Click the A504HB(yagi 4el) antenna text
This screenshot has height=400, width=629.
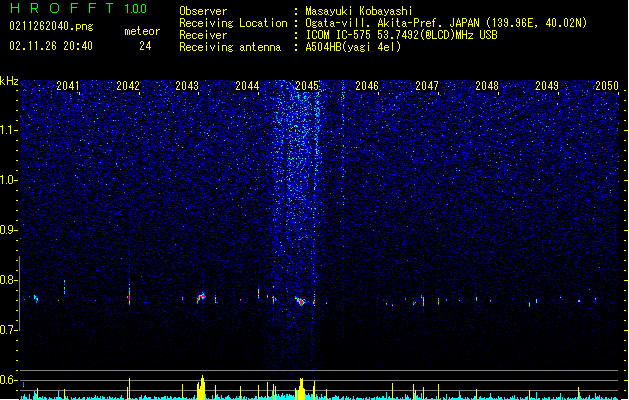pyautogui.click(x=353, y=47)
